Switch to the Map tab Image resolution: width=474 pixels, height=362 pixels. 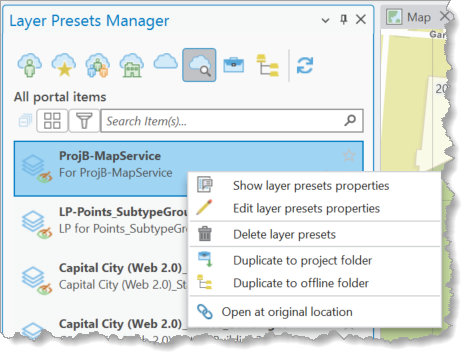(419, 17)
